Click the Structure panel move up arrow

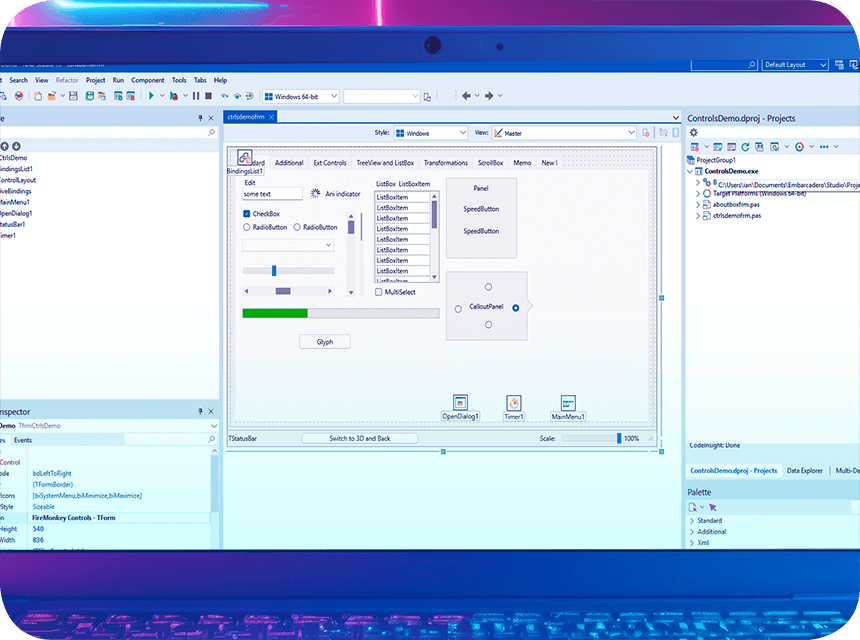pyautogui.click(x=4, y=146)
